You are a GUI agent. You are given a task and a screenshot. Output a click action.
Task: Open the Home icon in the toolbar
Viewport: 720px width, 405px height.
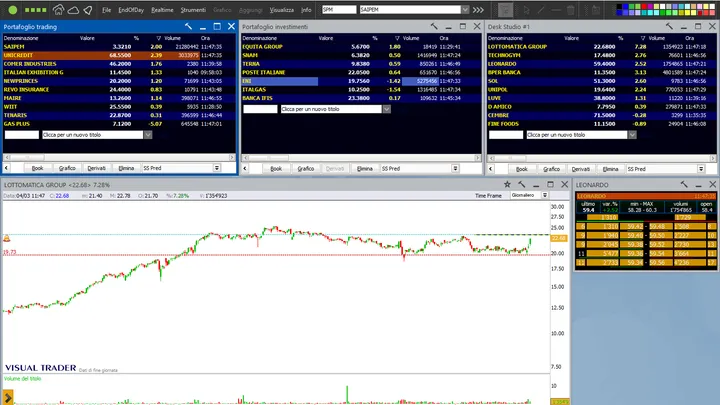click(58, 10)
